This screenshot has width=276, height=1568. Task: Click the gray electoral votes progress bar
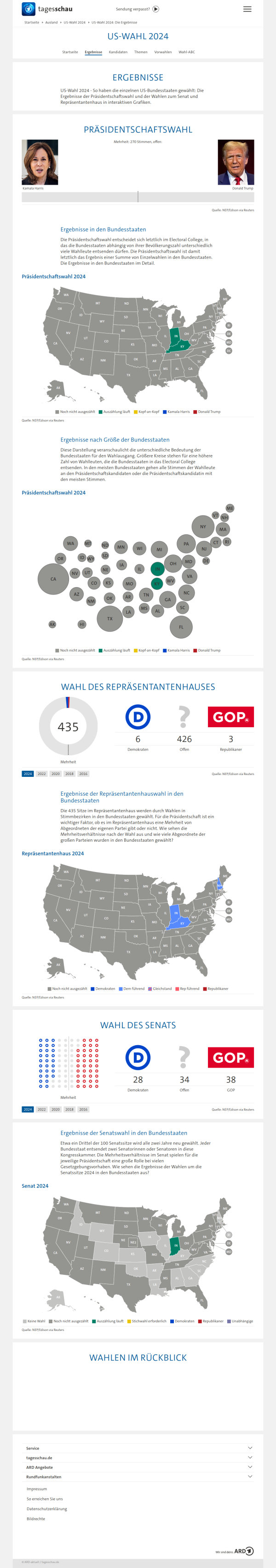pos(138,197)
